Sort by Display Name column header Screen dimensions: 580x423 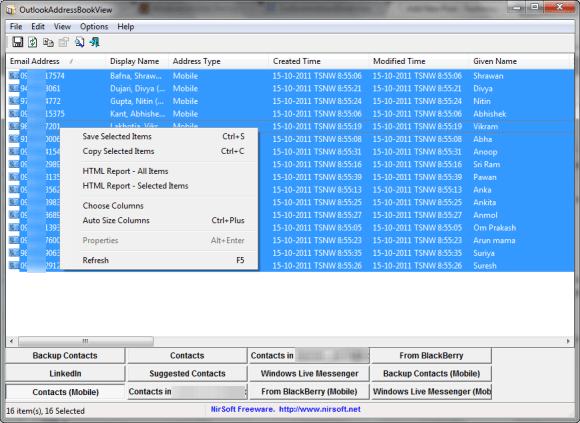(137, 61)
